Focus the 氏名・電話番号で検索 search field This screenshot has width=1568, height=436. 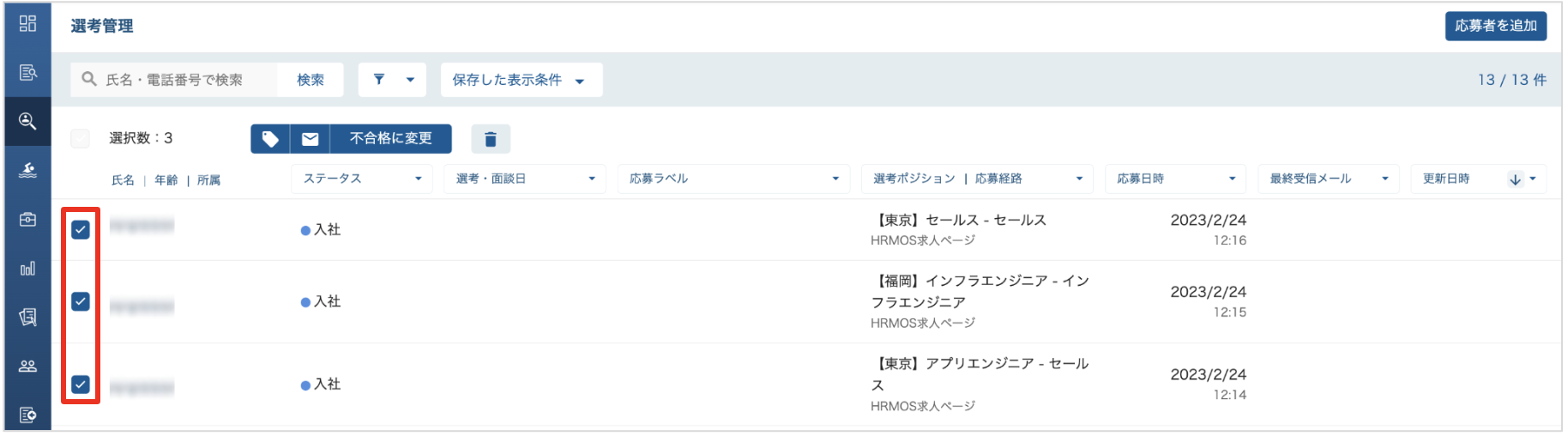(x=174, y=80)
